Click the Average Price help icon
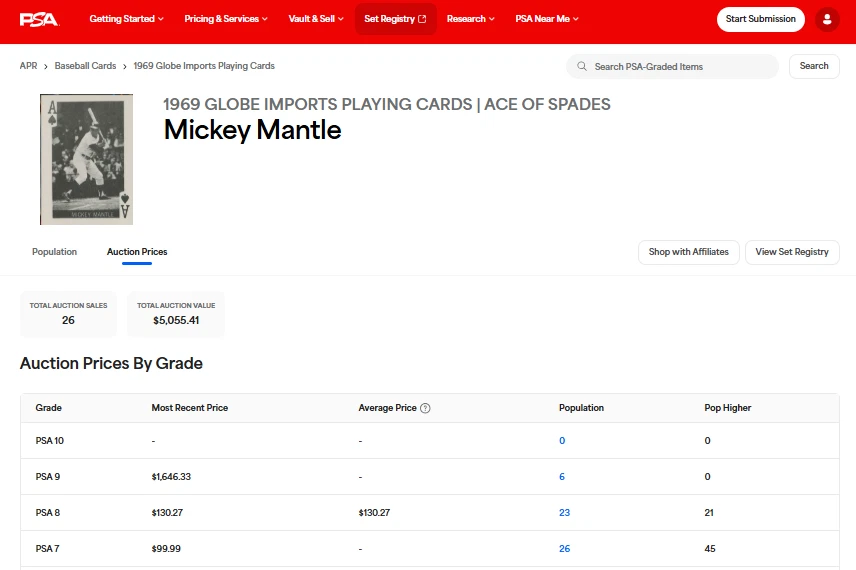Screen dimensions: 856x570 pos(425,408)
